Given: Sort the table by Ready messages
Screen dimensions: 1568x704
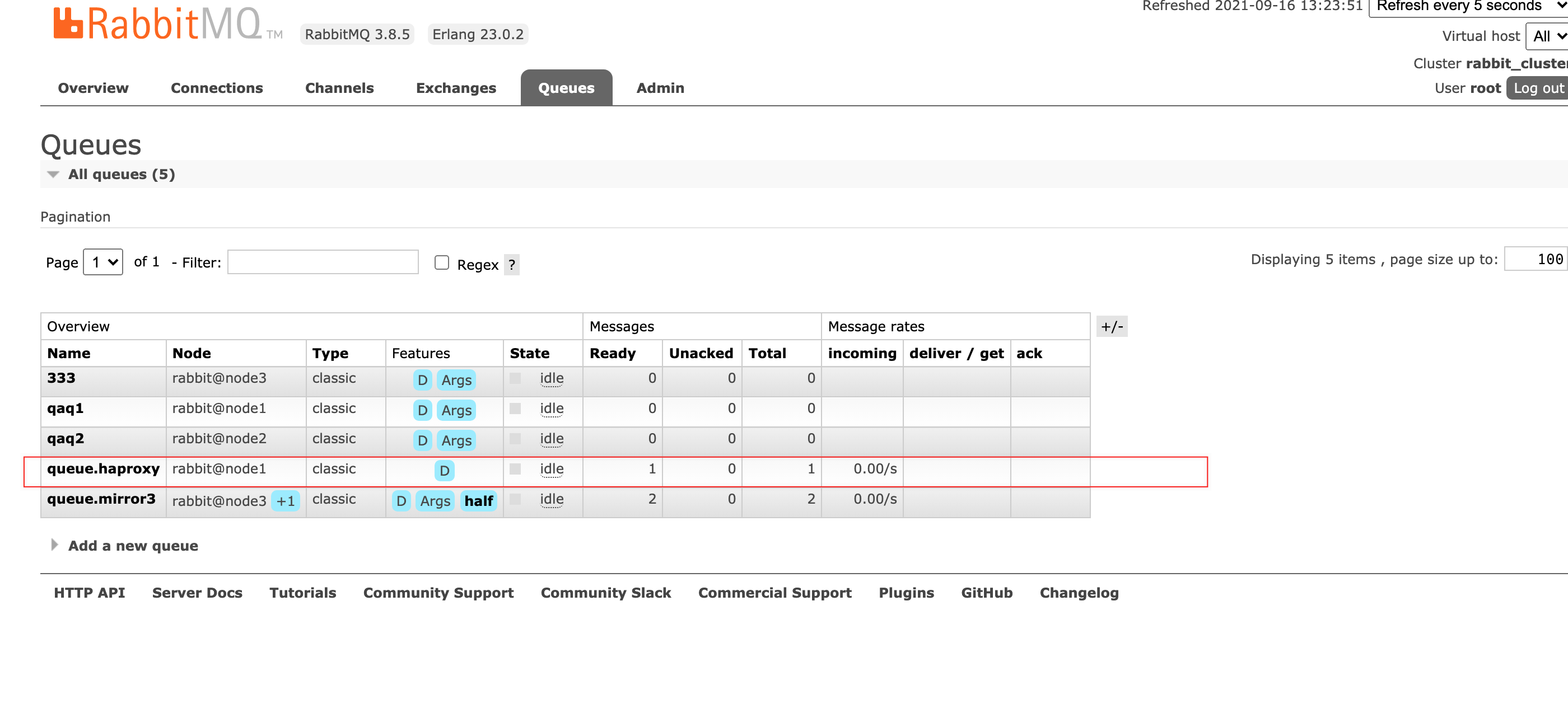Looking at the screenshot, I should point(612,354).
